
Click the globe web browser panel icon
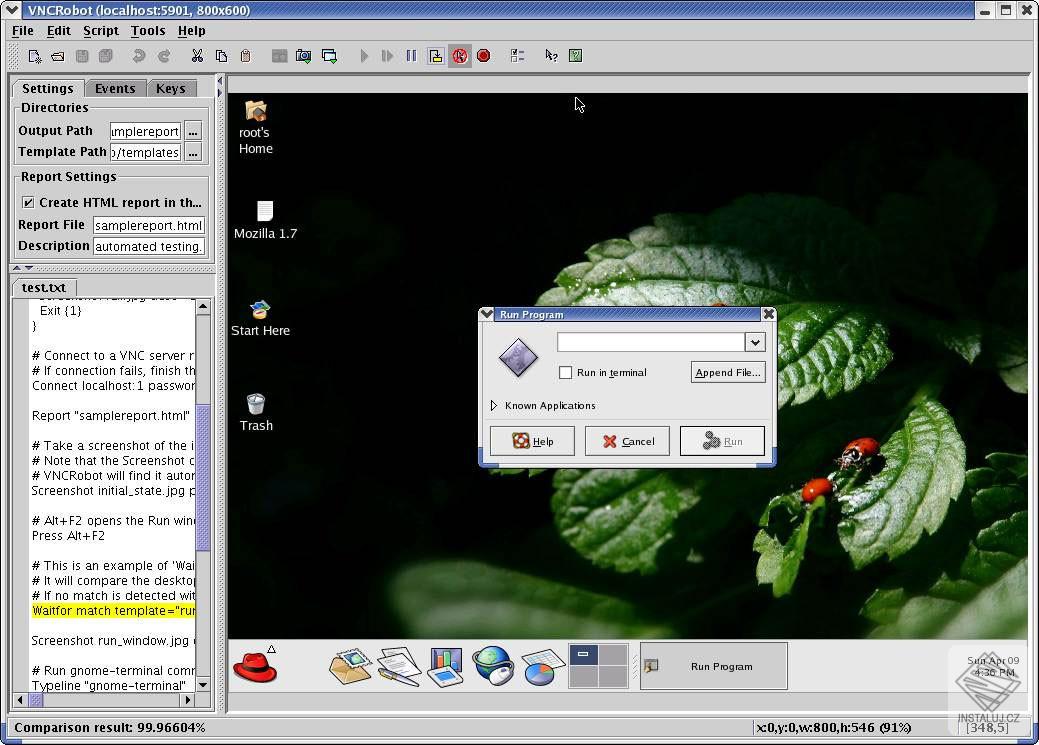493,666
